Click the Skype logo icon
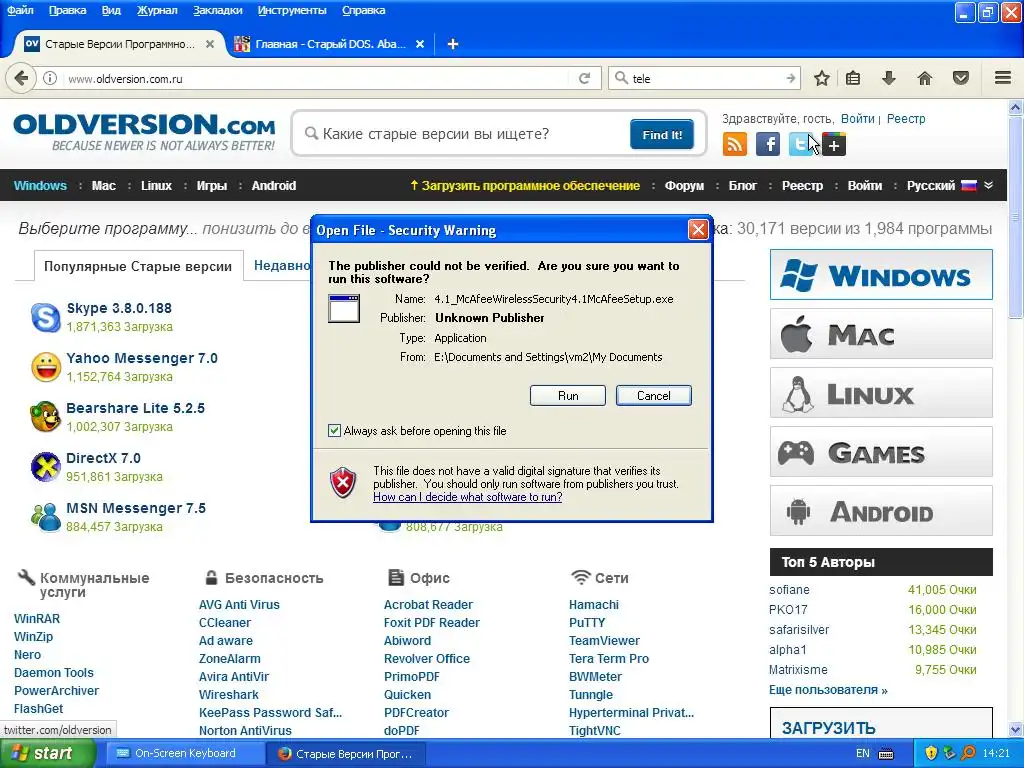The width and height of the screenshot is (1024, 768). pos(46,317)
